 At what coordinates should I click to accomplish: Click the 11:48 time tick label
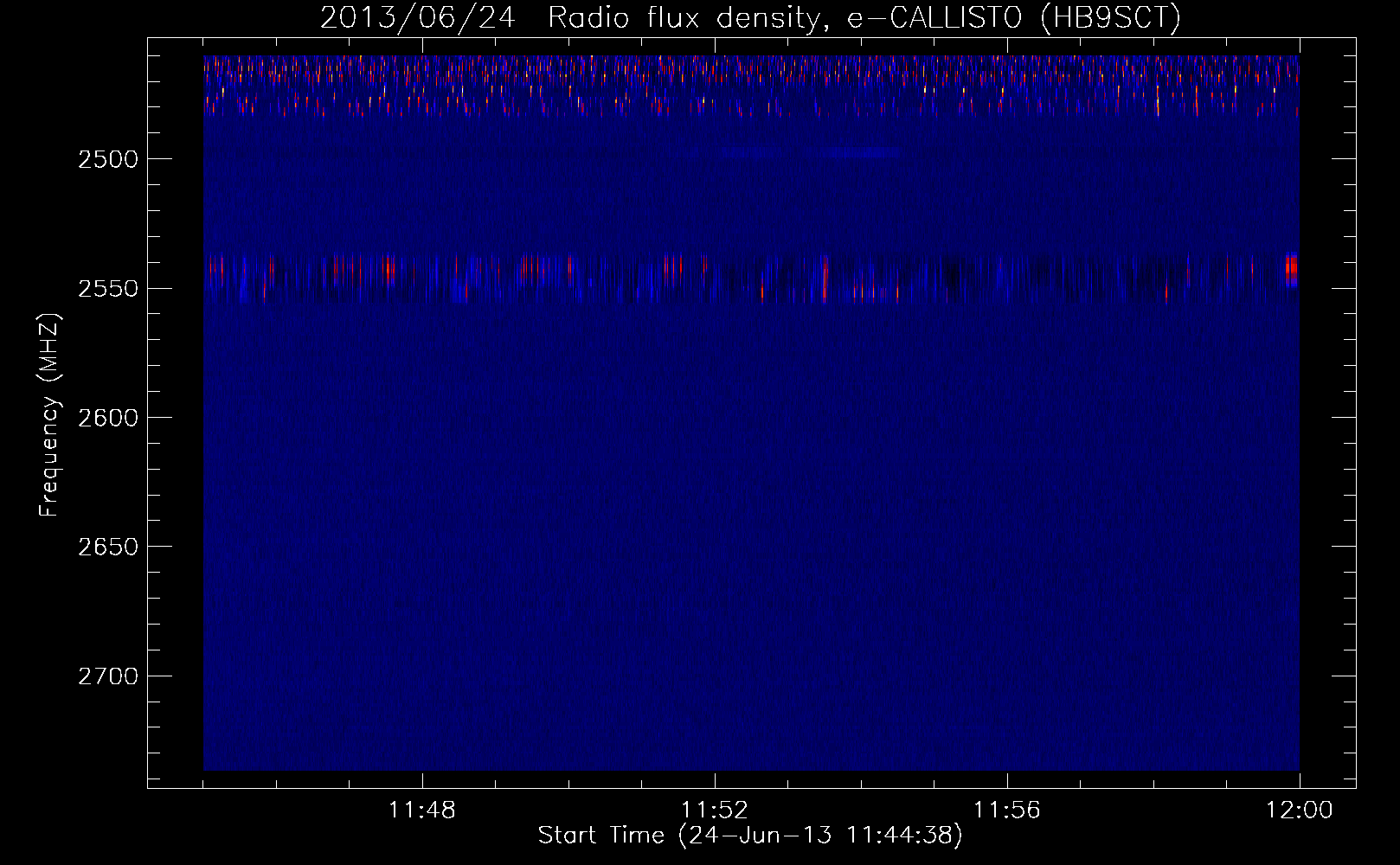click(x=422, y=811)
